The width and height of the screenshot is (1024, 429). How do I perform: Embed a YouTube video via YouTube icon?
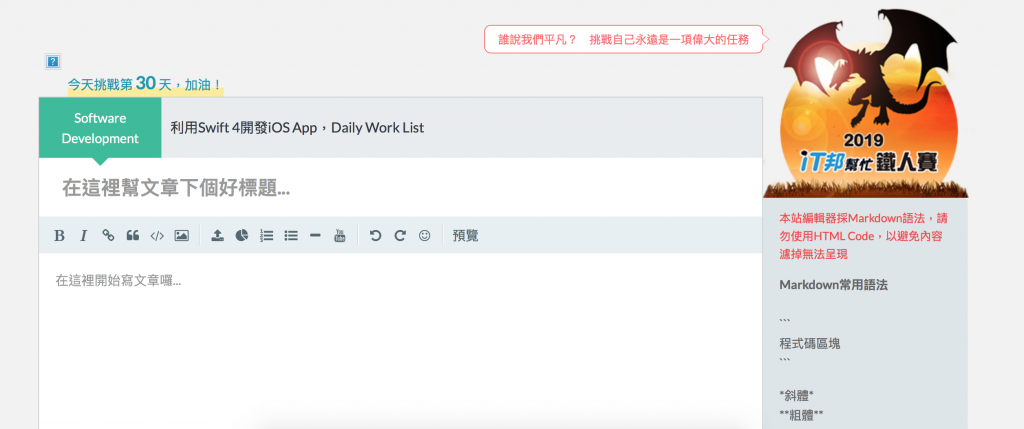coord(340,235)
